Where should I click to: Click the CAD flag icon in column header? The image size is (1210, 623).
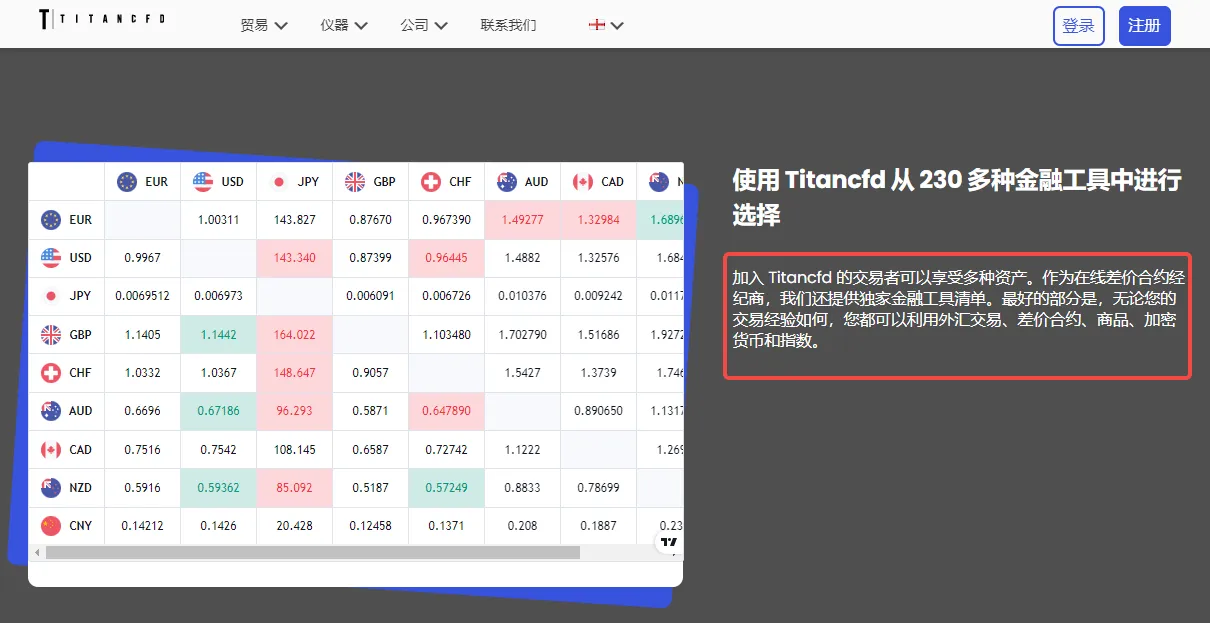[x=583, y=182]
